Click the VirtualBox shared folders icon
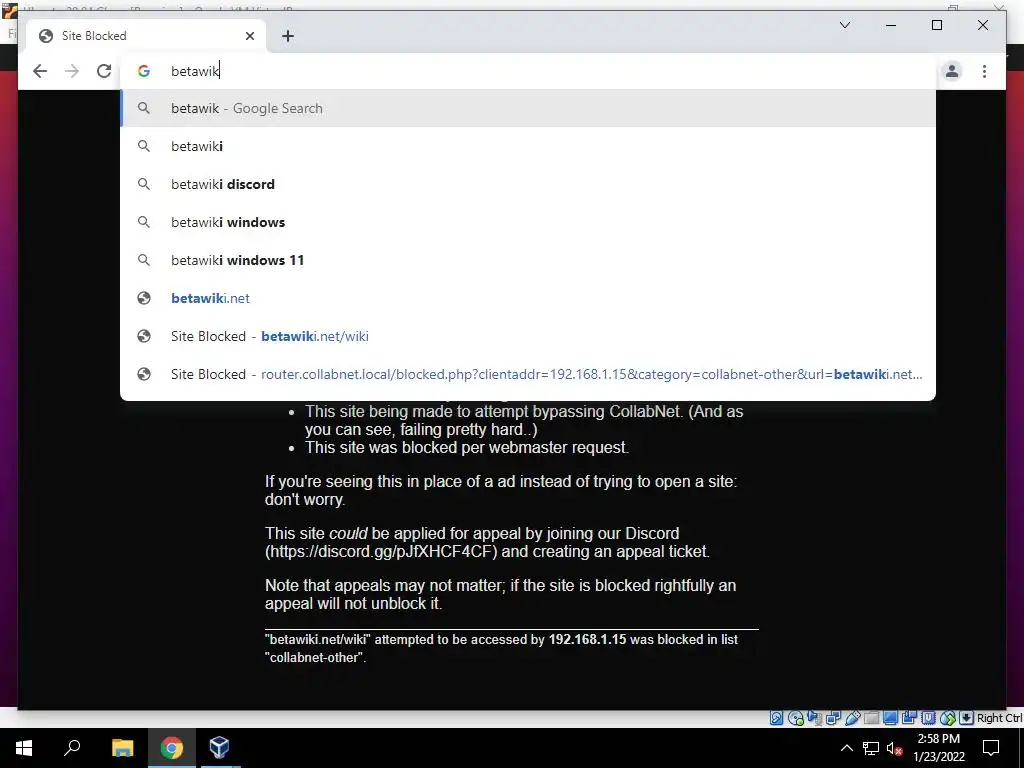The height and width of the screenshot is (768, 1024). (871, 718)
